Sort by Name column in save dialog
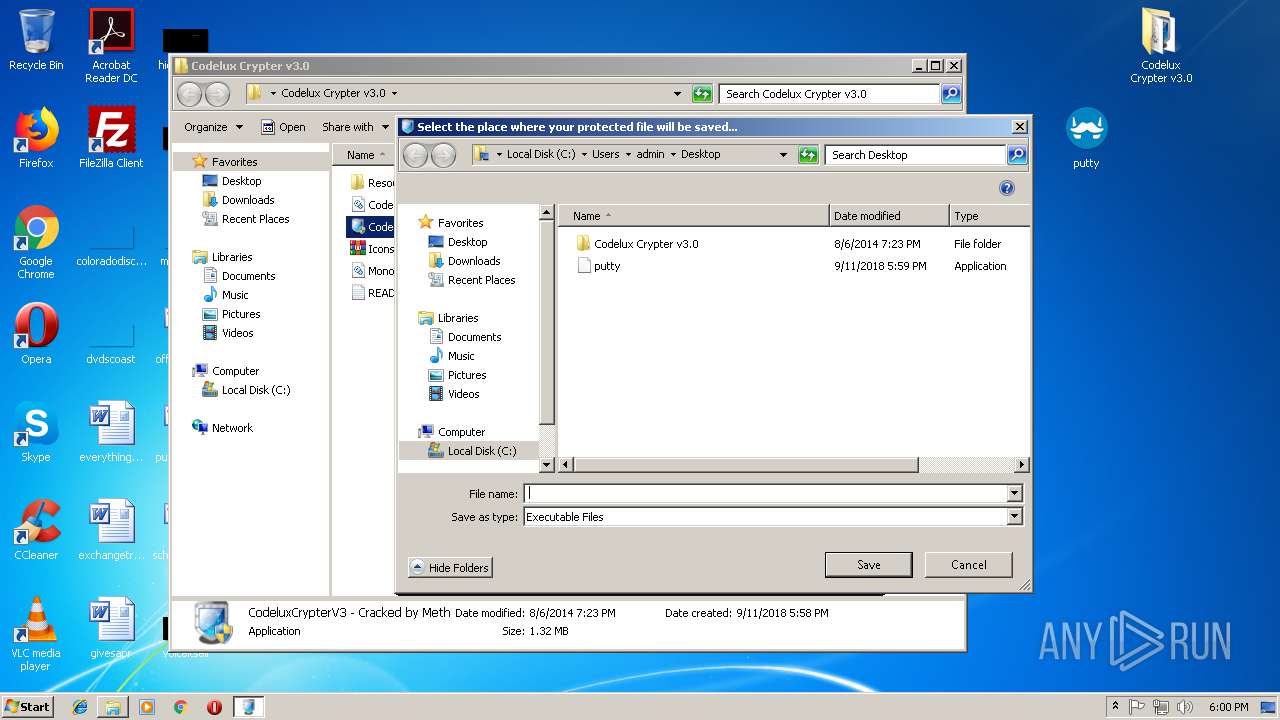The height and width of the screenshot is (720, 1280). click(693, 216)
